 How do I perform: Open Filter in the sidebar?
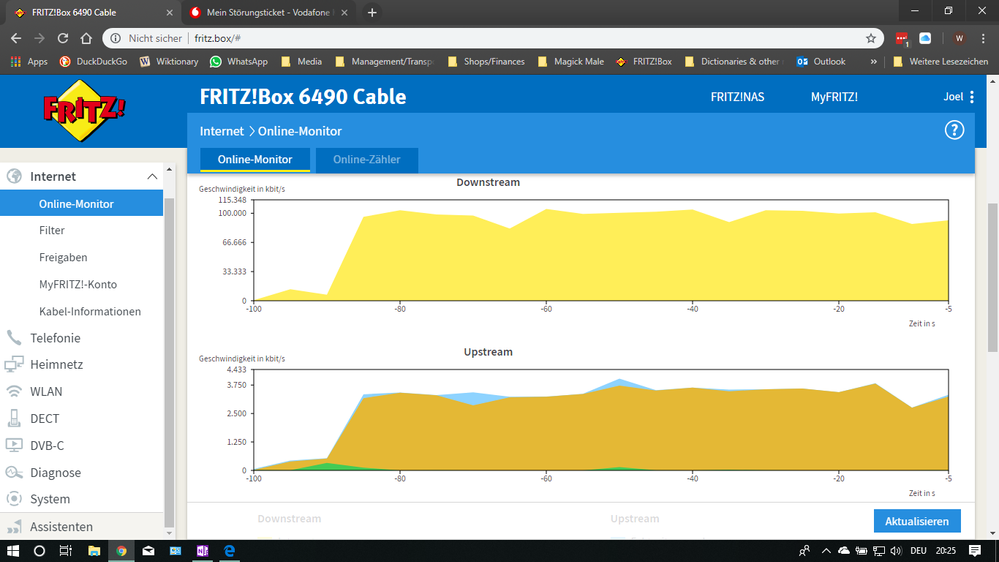52,231
